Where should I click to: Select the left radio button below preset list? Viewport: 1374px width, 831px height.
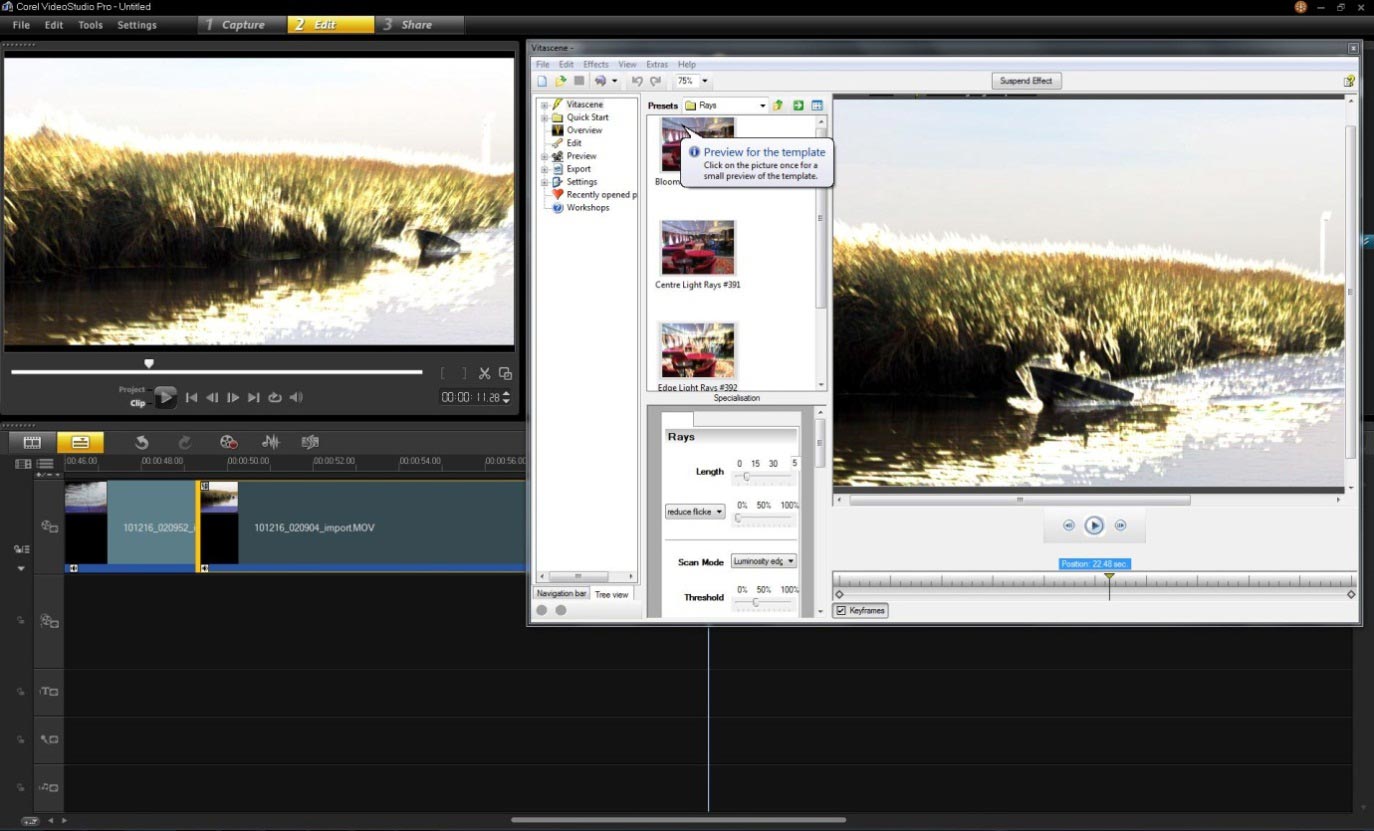click(541, 609)
